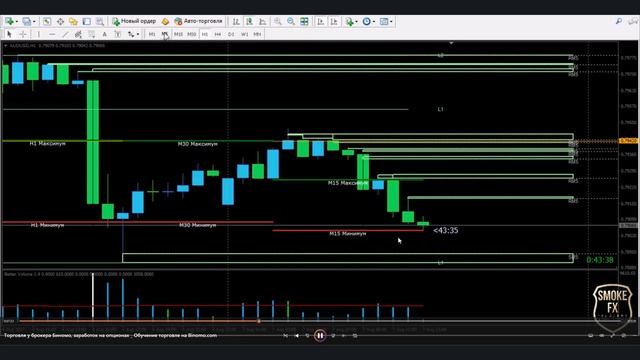
Task: Open the Templates dropdown arrow
Action: [391, 21]
